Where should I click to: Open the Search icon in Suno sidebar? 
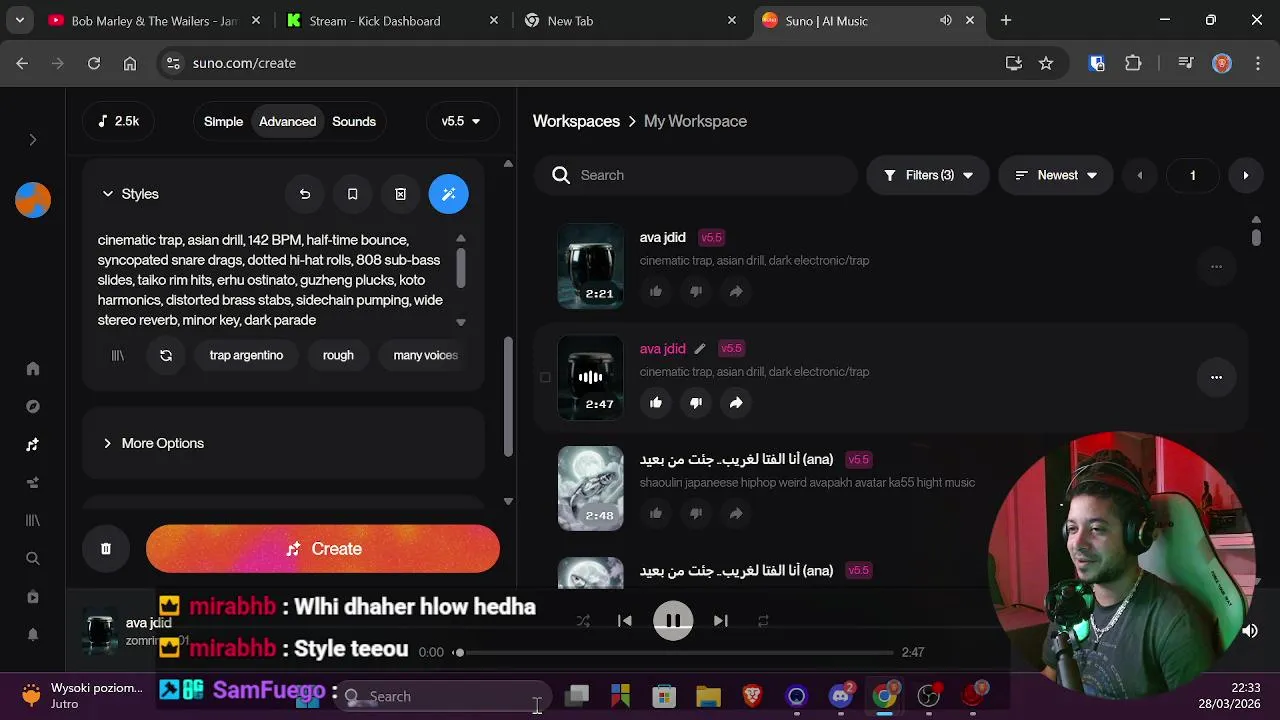[33, 559]
